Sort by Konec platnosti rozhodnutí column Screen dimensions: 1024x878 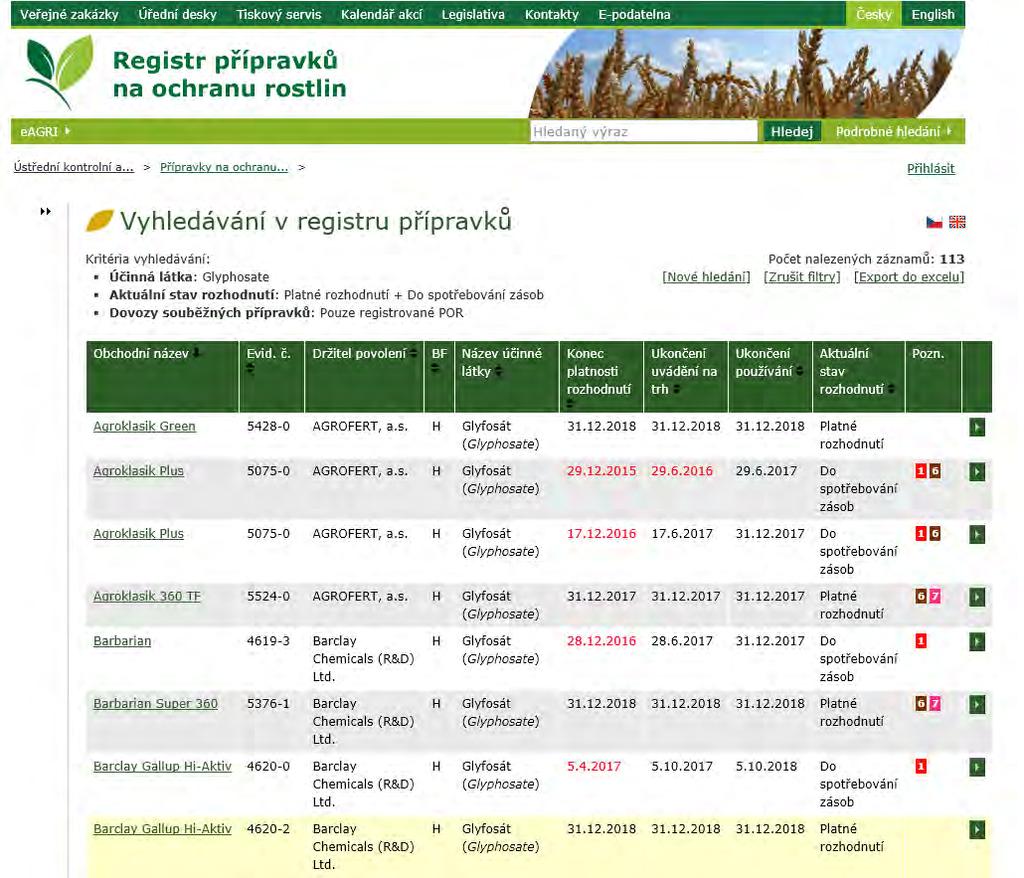(x=571, y=404)
